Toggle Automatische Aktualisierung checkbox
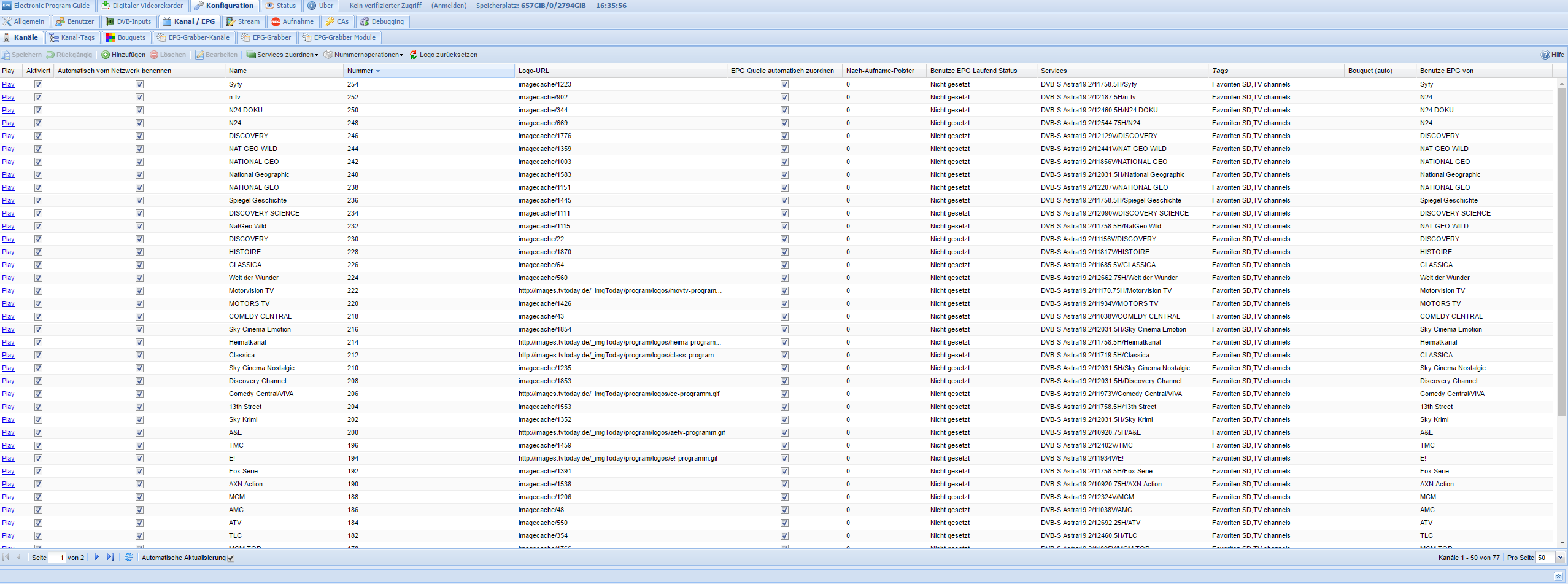Viewport: 1568px width, 584px height. point(231,558)
